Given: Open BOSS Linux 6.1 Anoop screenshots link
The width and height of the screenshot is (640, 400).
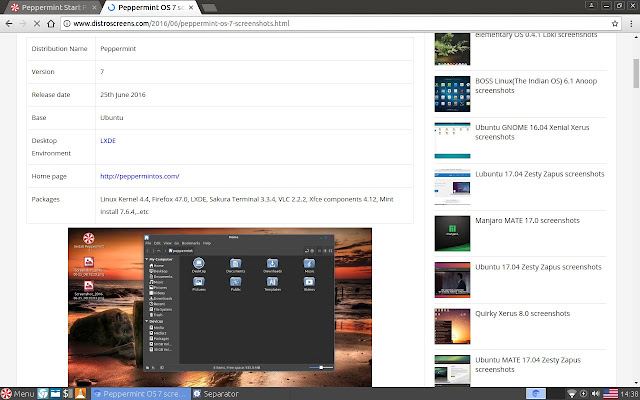Looking at the screenshot, I should pyautogui.click(x=536, y=86).
